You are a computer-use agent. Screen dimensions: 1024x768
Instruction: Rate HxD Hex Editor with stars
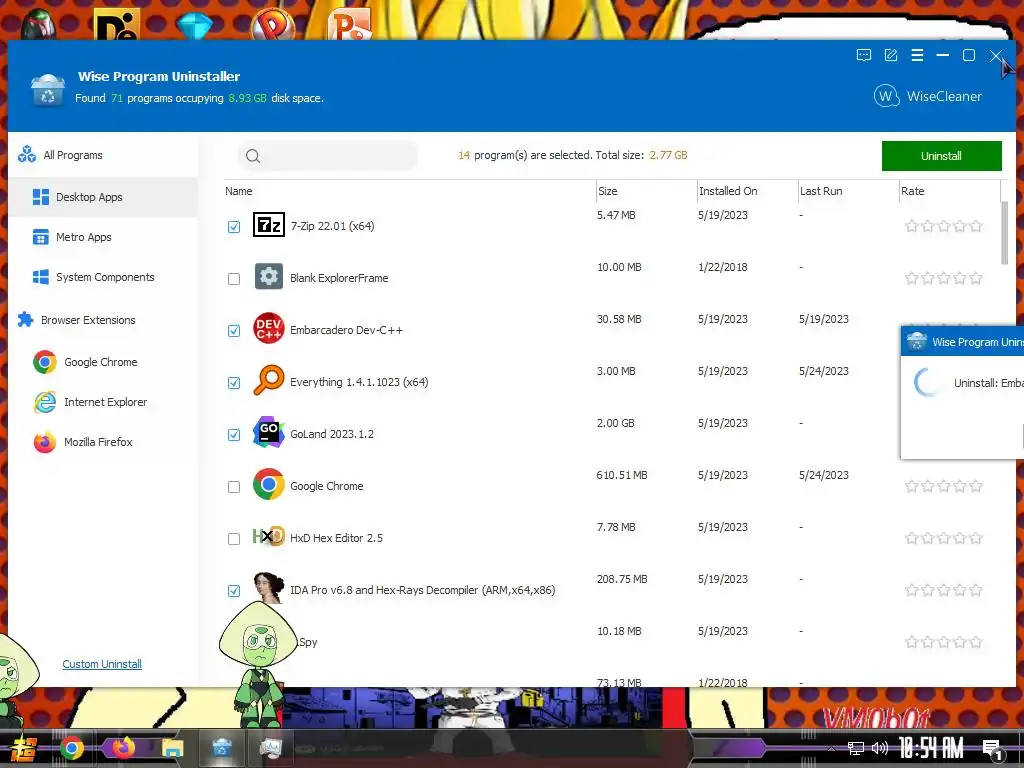[944, 538]
